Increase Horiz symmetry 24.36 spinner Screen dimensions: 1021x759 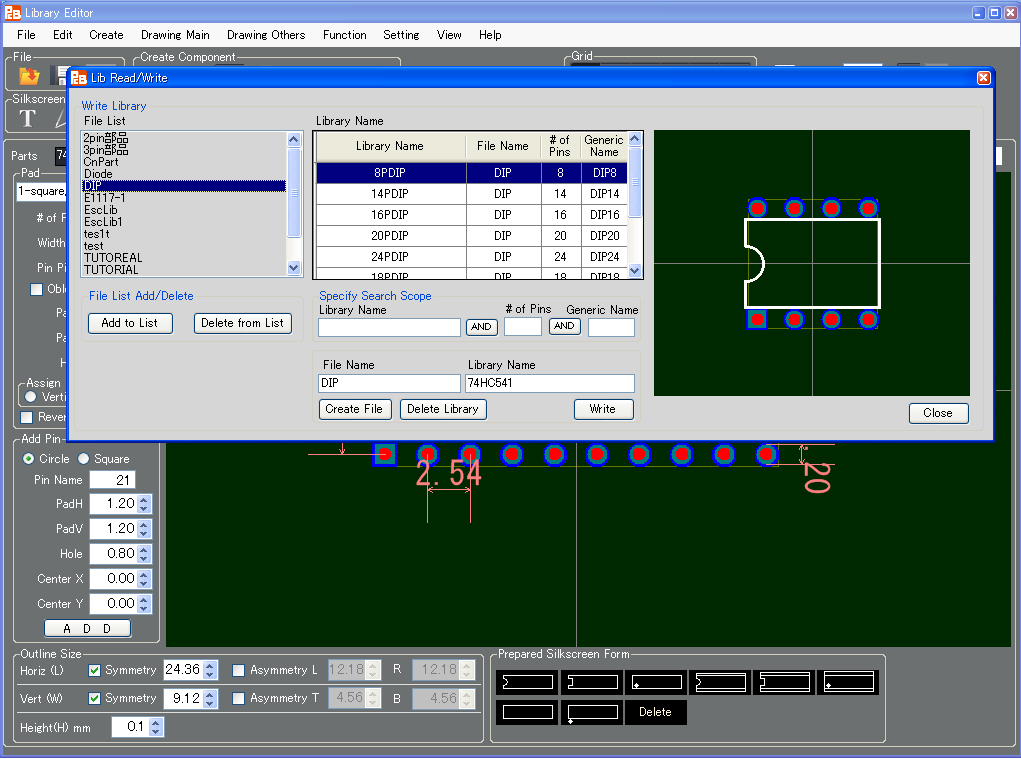[x=210, y=666]
